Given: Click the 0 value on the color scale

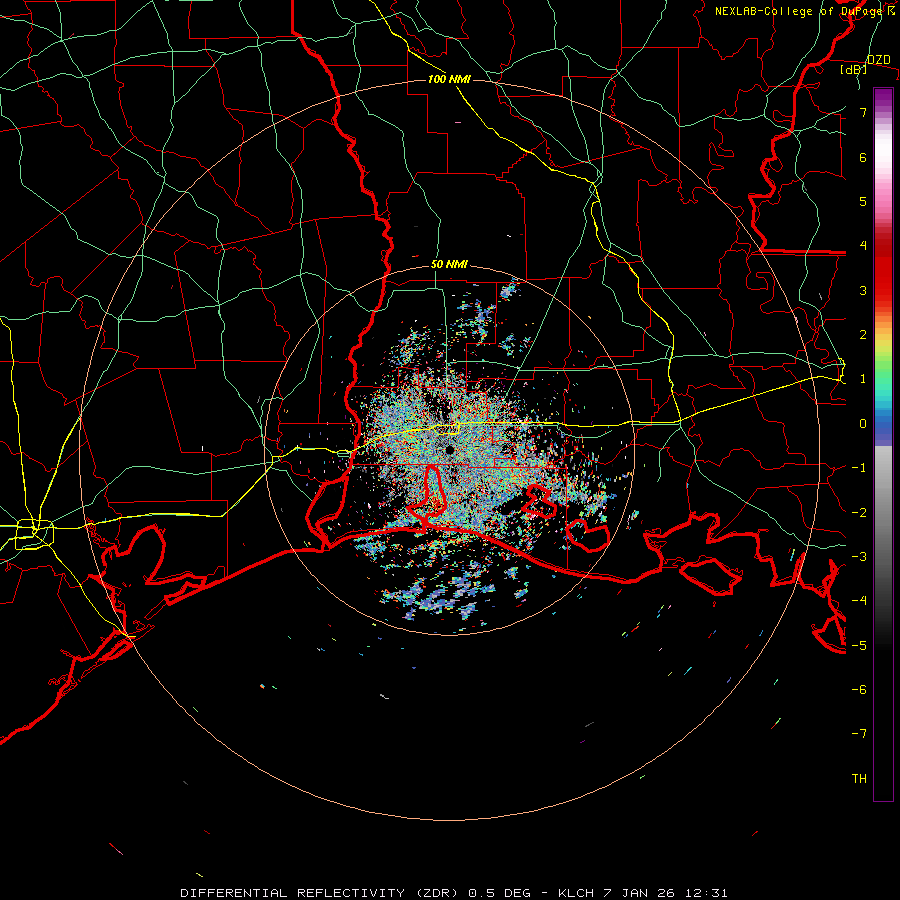Looking at the screenshot, I should pos(863,424).
